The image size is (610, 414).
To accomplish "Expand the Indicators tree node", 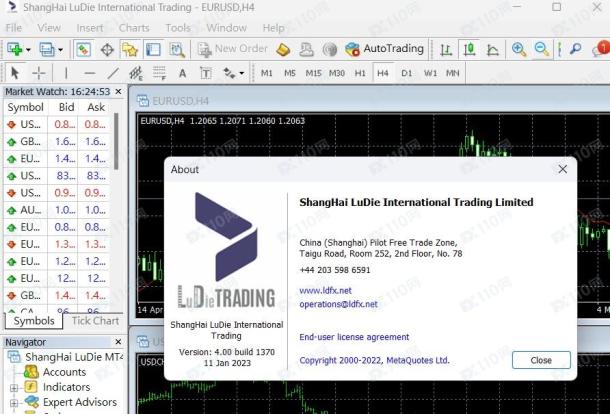I will coord(14,388).
